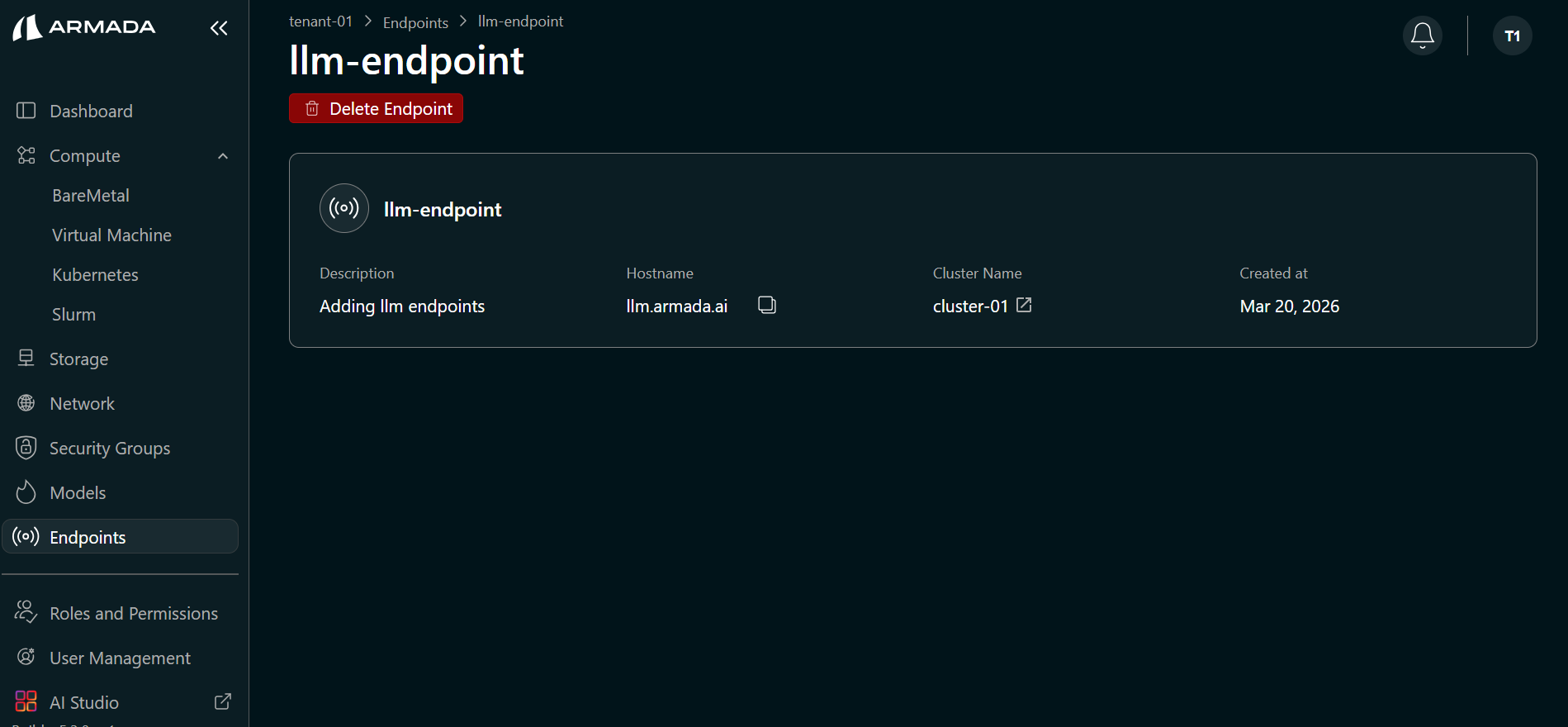Click the 'Description' label
This screenshot has height=727, width=1568.
pos(357,273)
